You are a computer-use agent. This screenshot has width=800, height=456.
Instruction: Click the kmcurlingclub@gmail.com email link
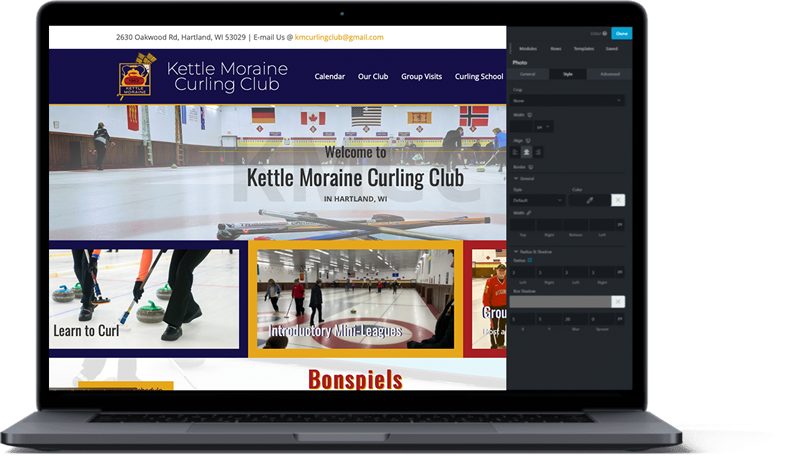[x=339, y=37]
